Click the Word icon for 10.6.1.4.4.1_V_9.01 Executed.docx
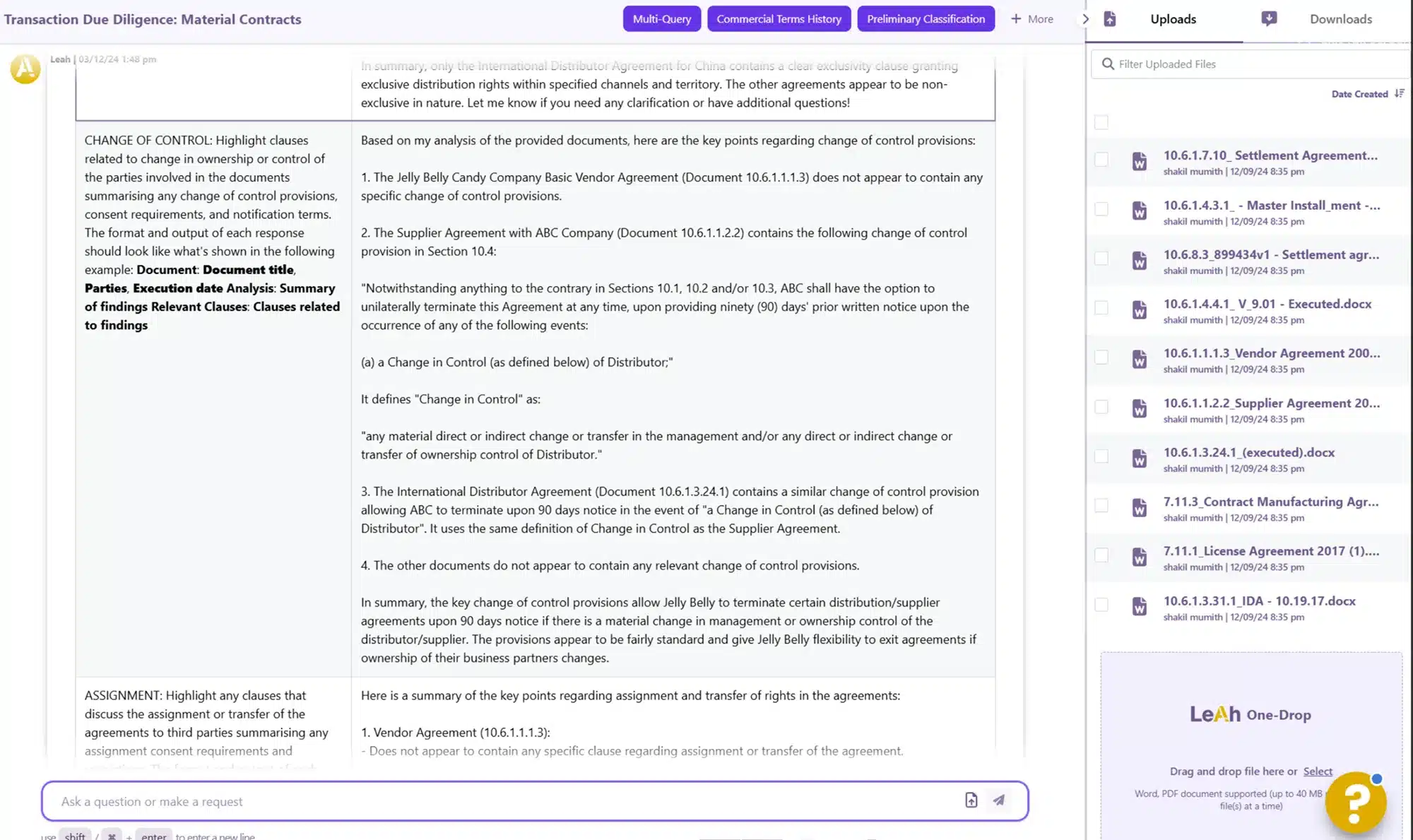Screen dimensions: 1413x840 (1139, 310)
